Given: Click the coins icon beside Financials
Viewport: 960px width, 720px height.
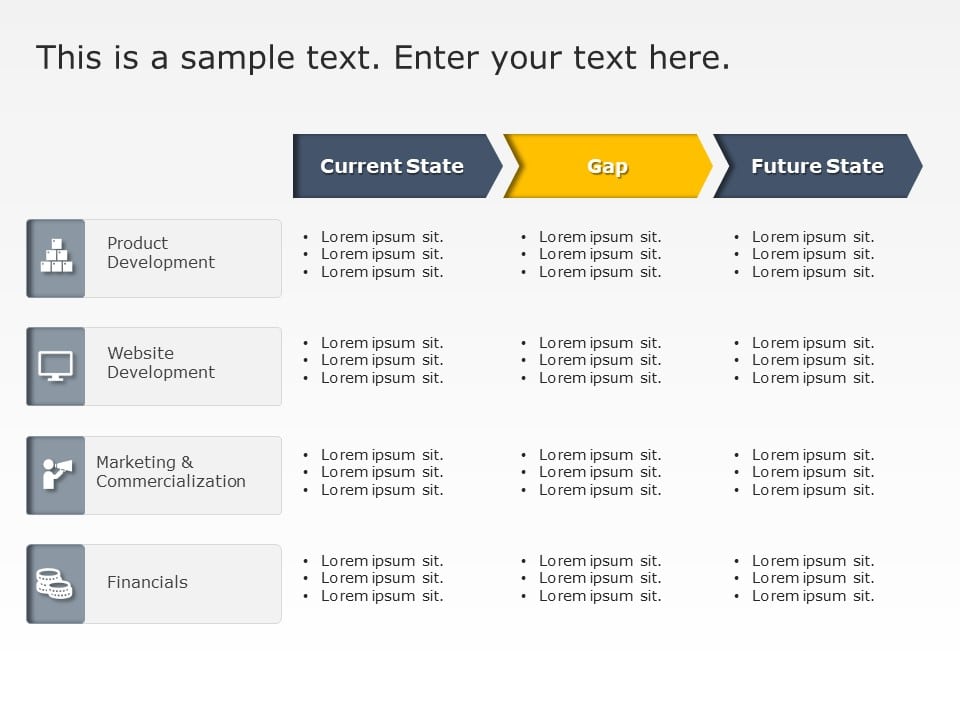Looking at the screenshot, I should coord(56,583).
